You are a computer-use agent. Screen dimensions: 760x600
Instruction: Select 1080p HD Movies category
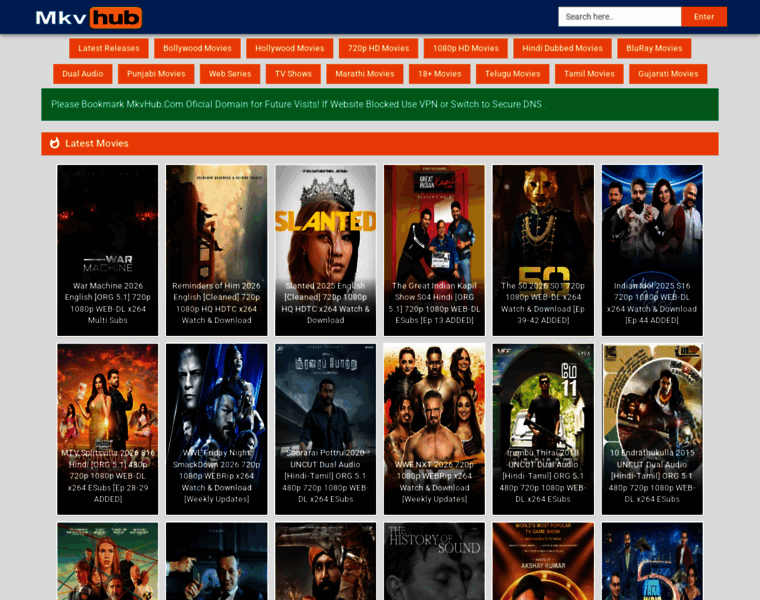(465, 48)
